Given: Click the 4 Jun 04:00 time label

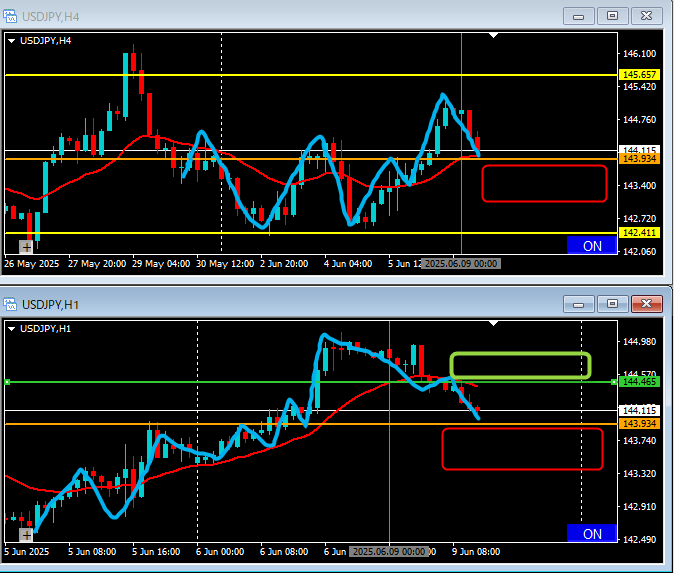Looking at the screenshot, I should point(348,264).
